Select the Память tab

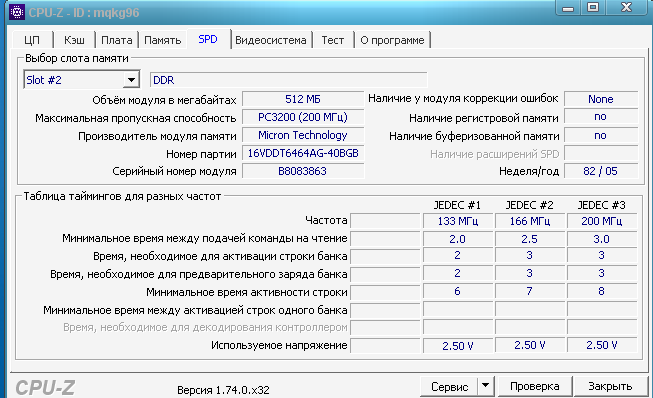162,40
